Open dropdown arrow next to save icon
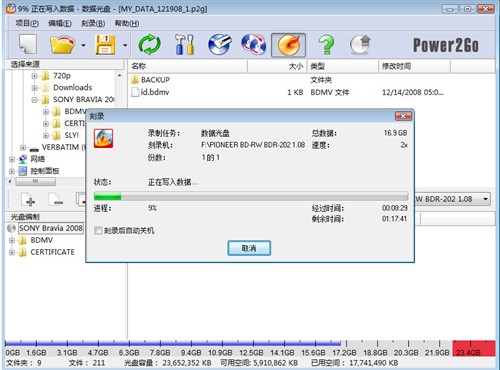Viewport: 500px width, 370px height. (125, 45)
